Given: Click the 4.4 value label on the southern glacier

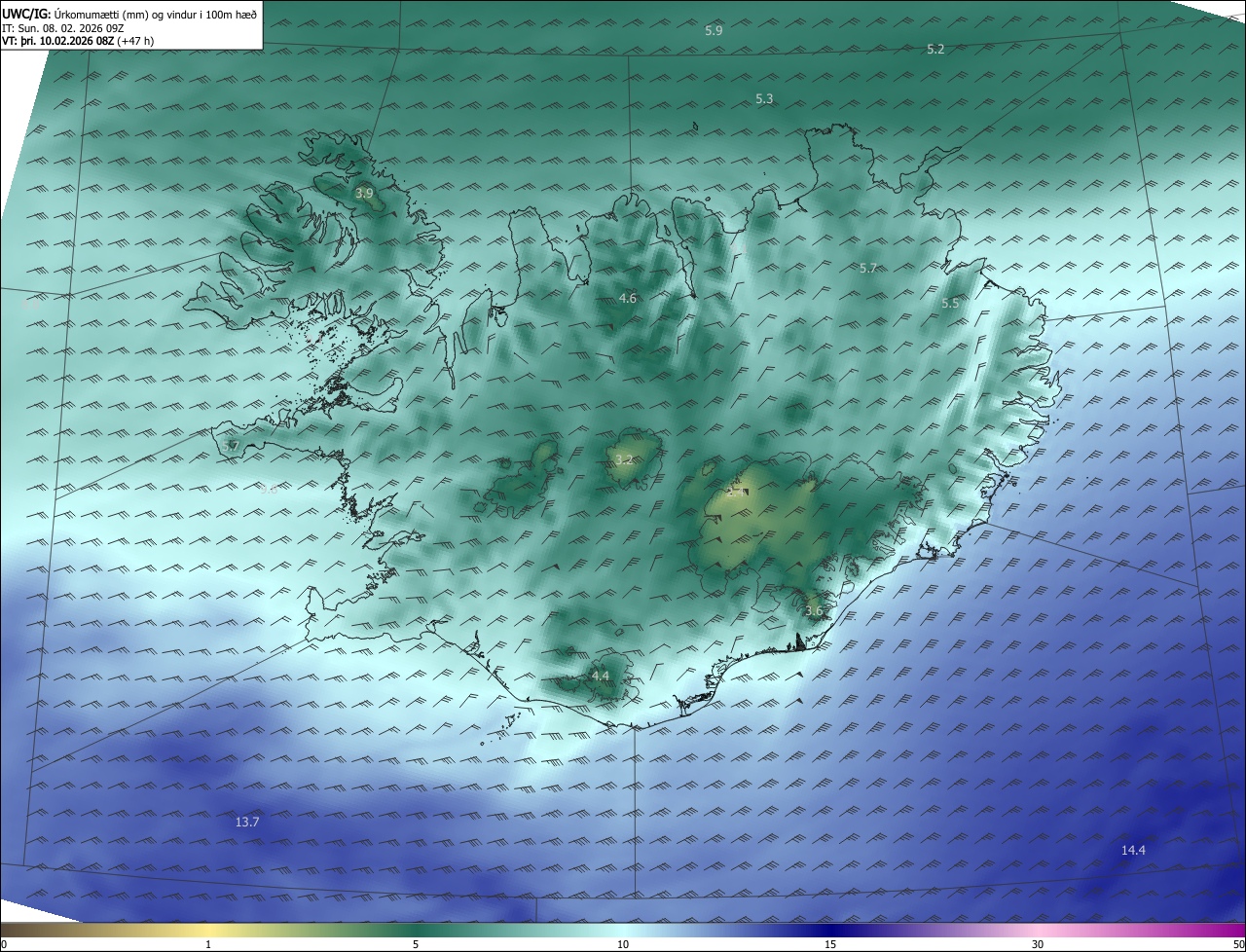Looking at the screenshot, I should [601, 676].
